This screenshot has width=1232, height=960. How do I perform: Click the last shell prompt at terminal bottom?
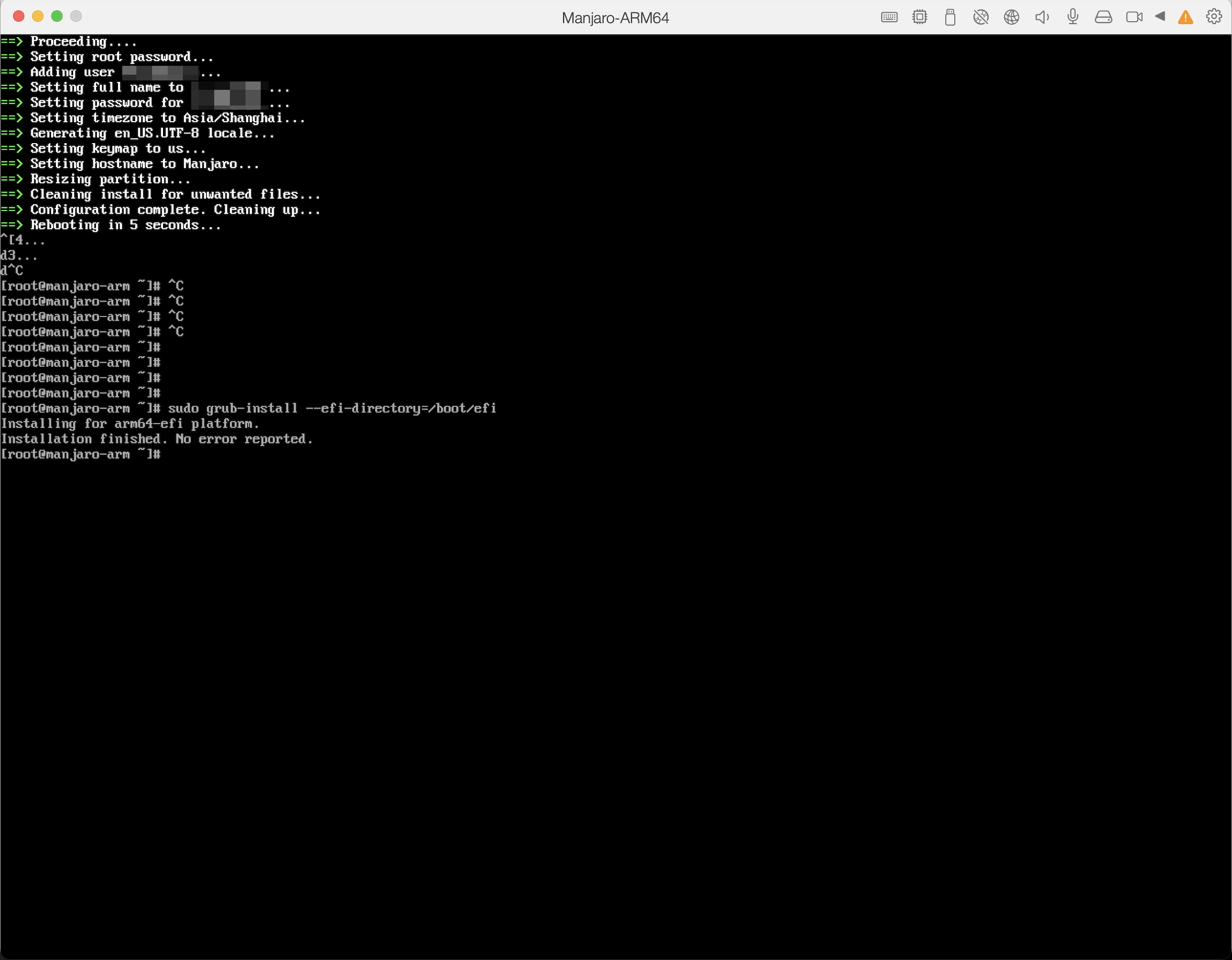[80, 454]
